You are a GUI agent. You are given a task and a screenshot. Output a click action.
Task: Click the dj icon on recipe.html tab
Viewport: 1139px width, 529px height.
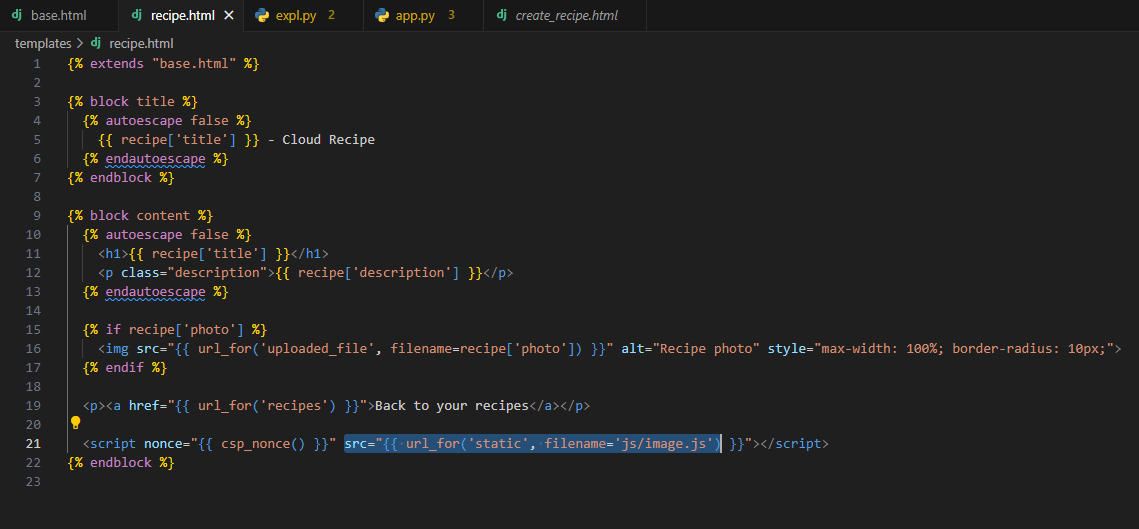tap(136, 16)
